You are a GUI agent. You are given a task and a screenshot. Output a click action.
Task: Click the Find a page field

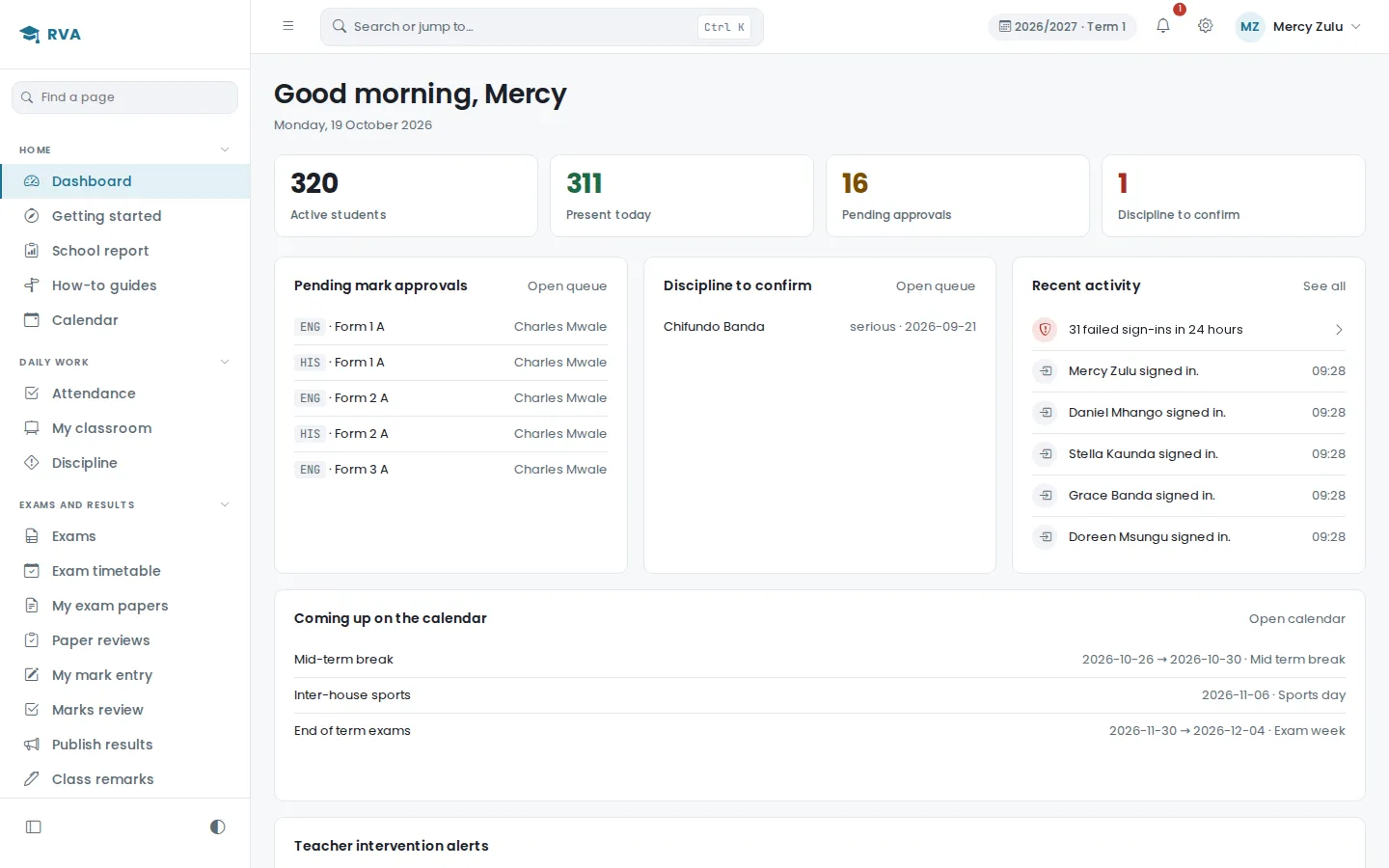pyautogui.click(x=125, y=97)
